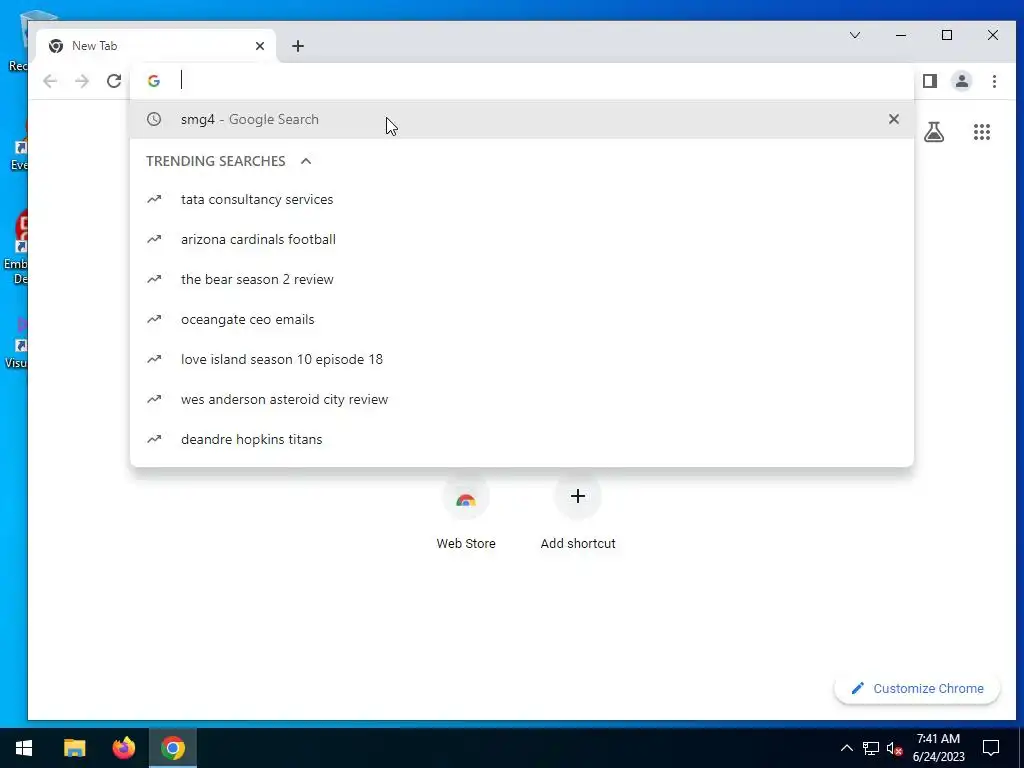Choose wes anderson asteroid city review

click(522, 399)
